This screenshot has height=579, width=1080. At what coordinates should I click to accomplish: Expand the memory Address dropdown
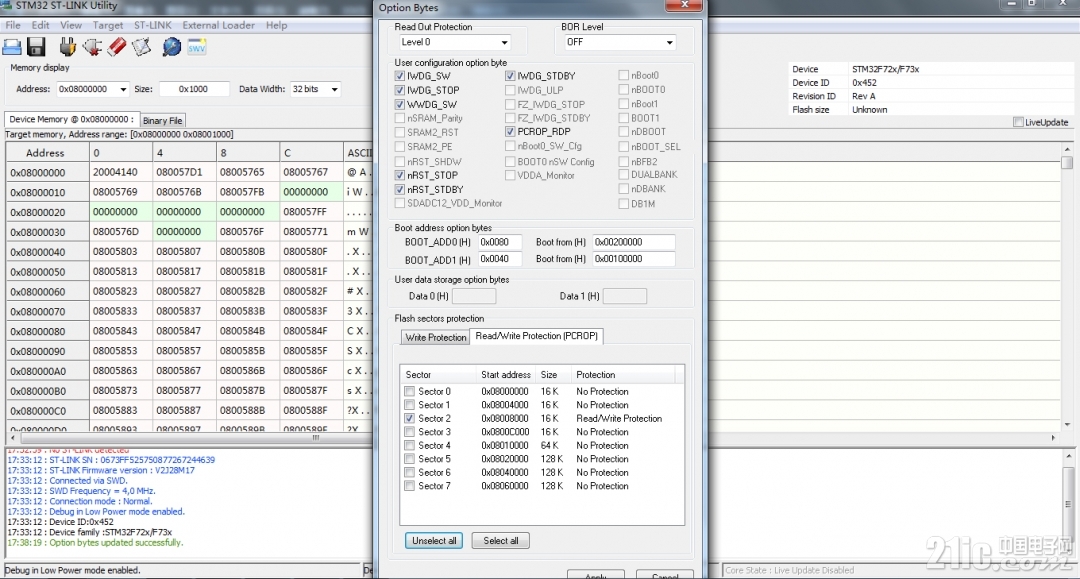click(x=123, y=89)
